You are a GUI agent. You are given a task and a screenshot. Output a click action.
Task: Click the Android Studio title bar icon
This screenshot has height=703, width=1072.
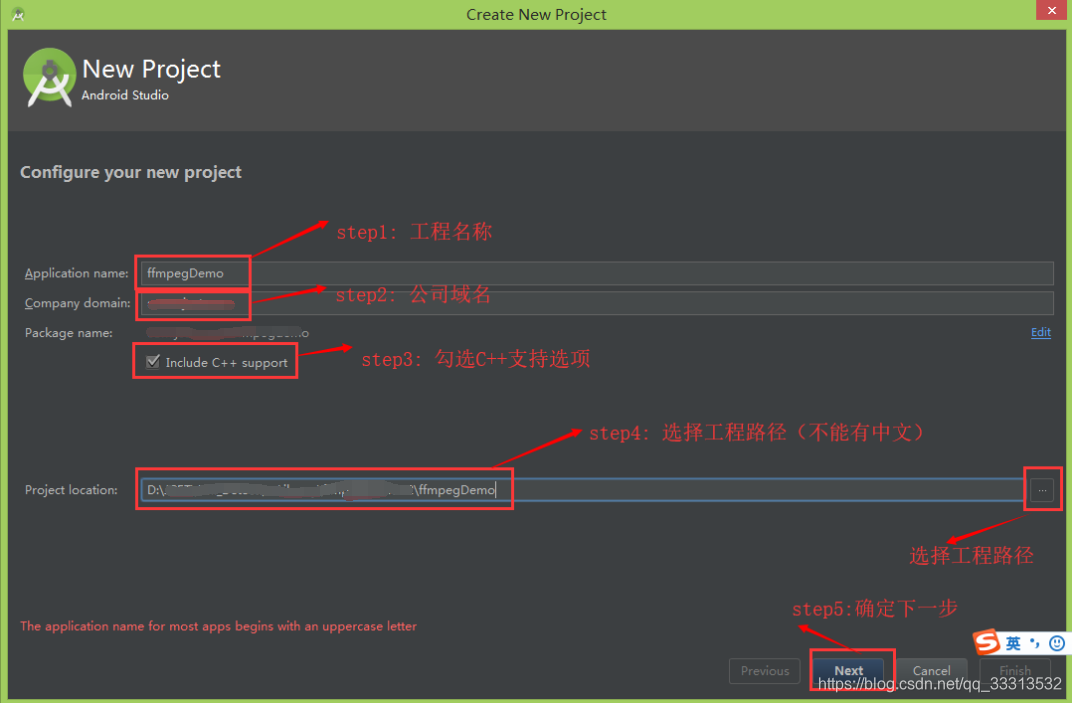18,14
